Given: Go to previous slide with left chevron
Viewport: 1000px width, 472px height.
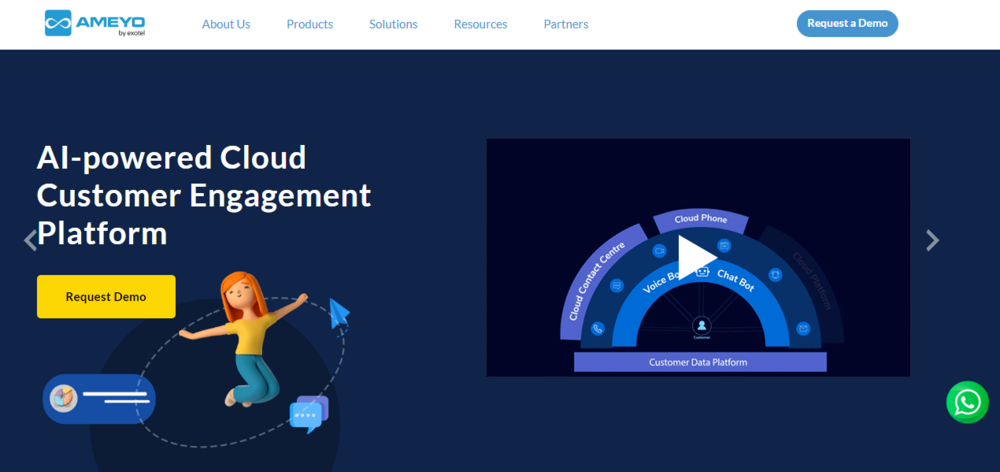Looking at the screenshot, I should tap(30, 240).
